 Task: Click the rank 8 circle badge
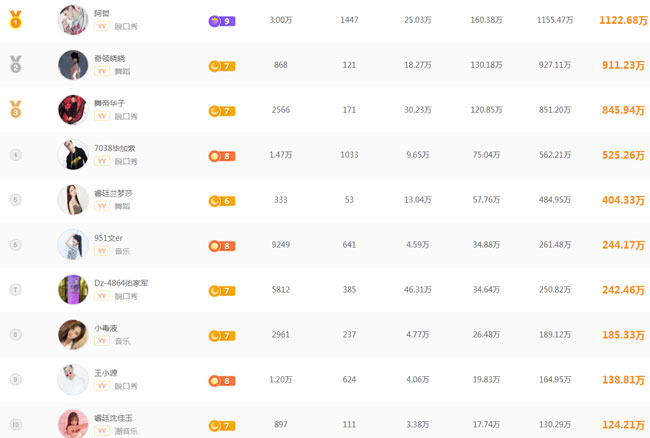(x=15, y=334)
